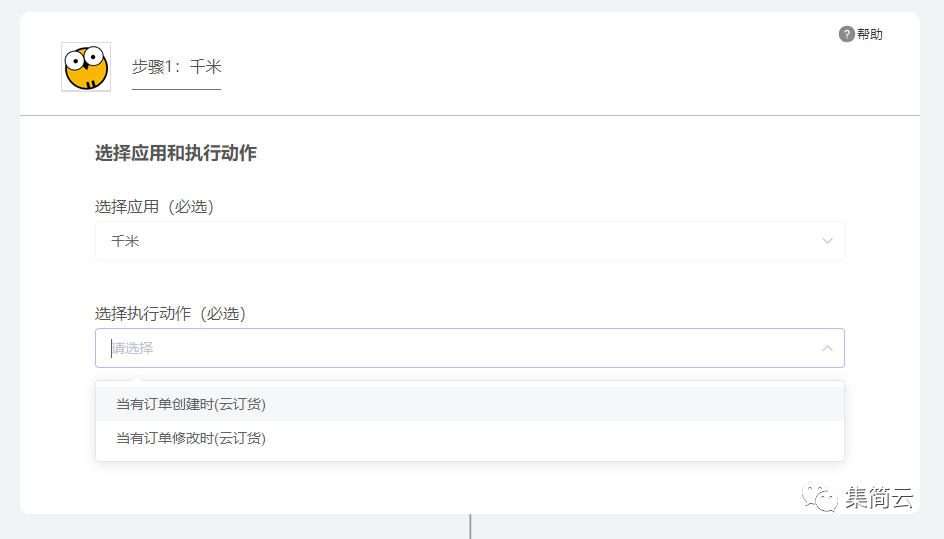Select 当有订单创建时(云订货) option
The height and width of the screenshot is (539, 944).
pyautogui.click(x=470, y=404)
